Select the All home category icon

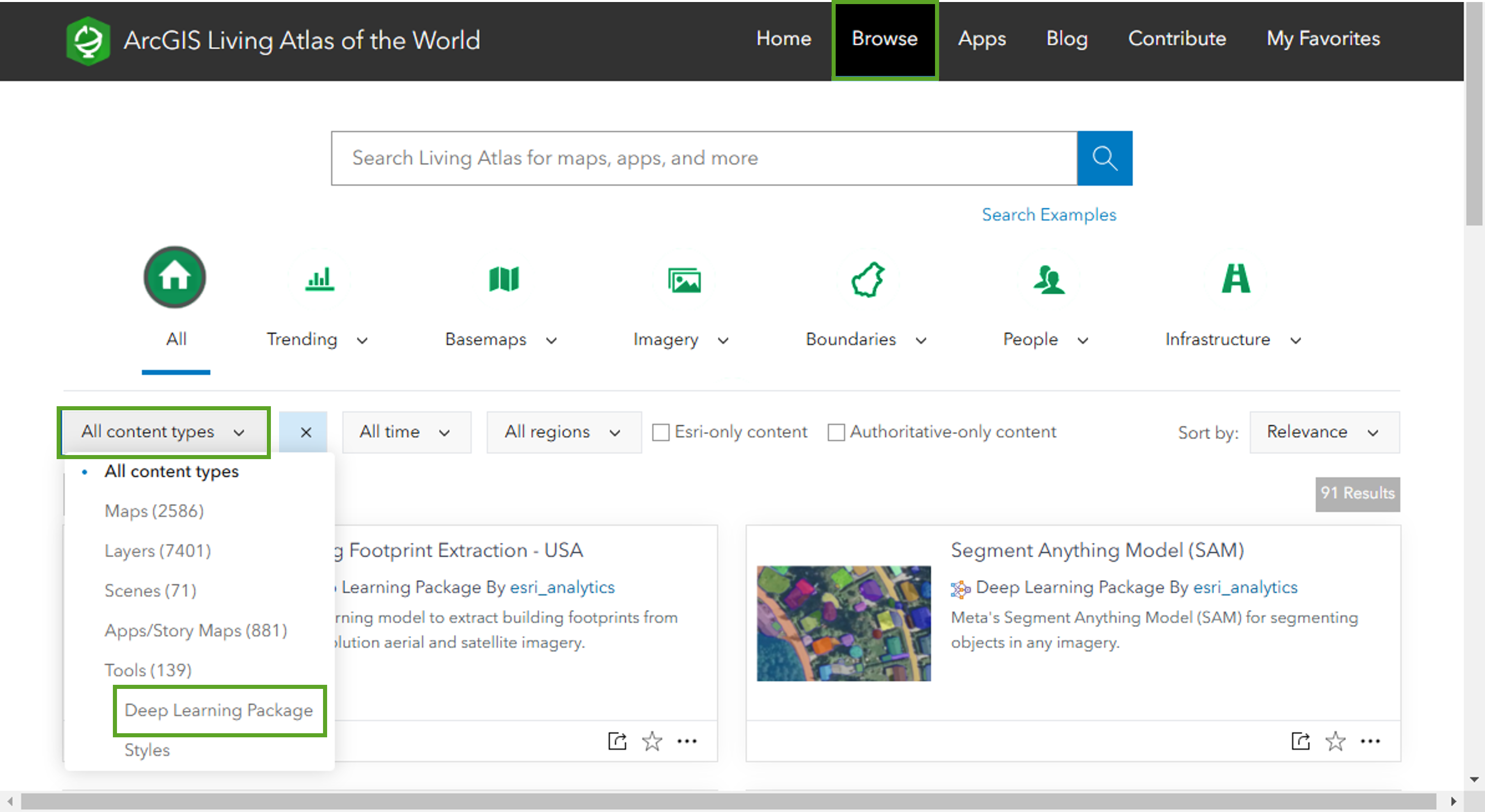coord(175,278)
